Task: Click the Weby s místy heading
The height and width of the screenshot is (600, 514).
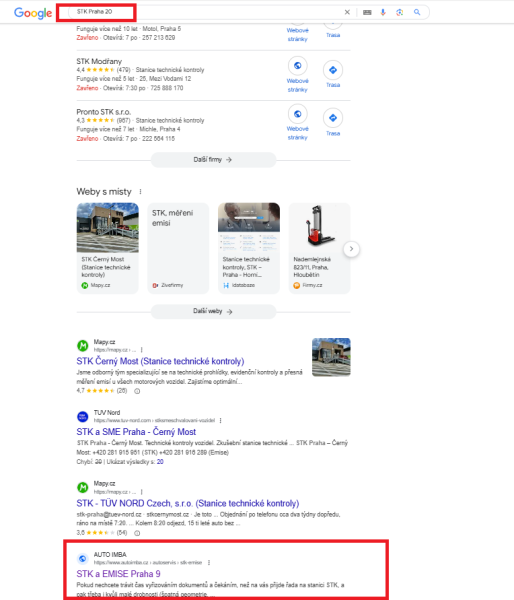Action: 104,192
